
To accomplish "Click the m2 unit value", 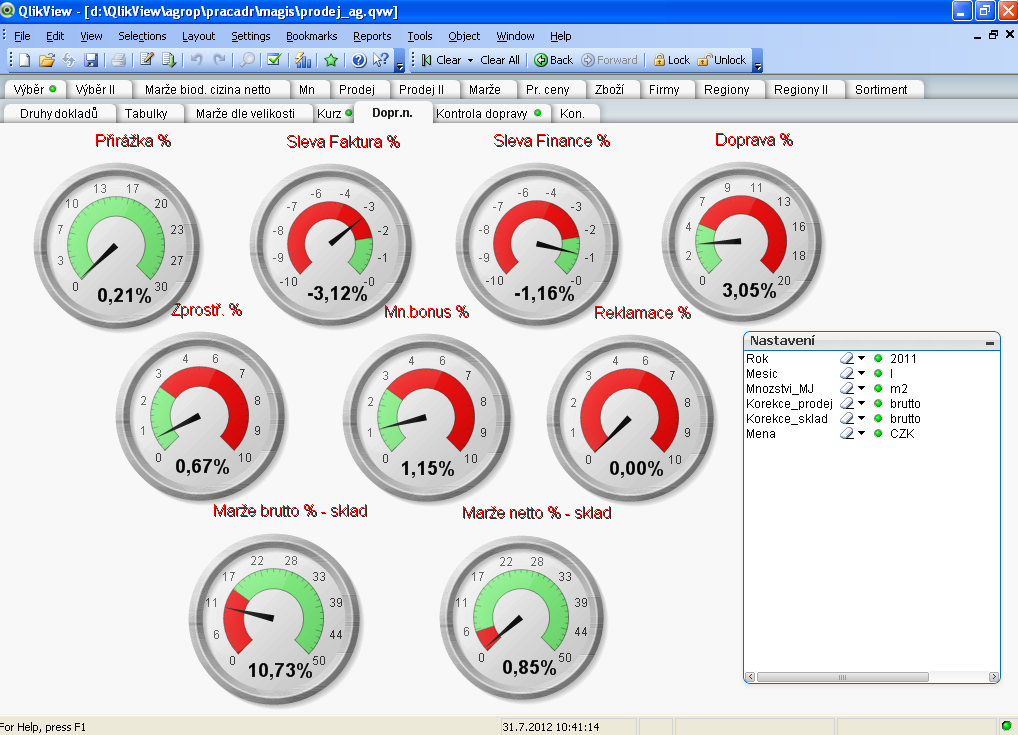I will tap(899, 388).
